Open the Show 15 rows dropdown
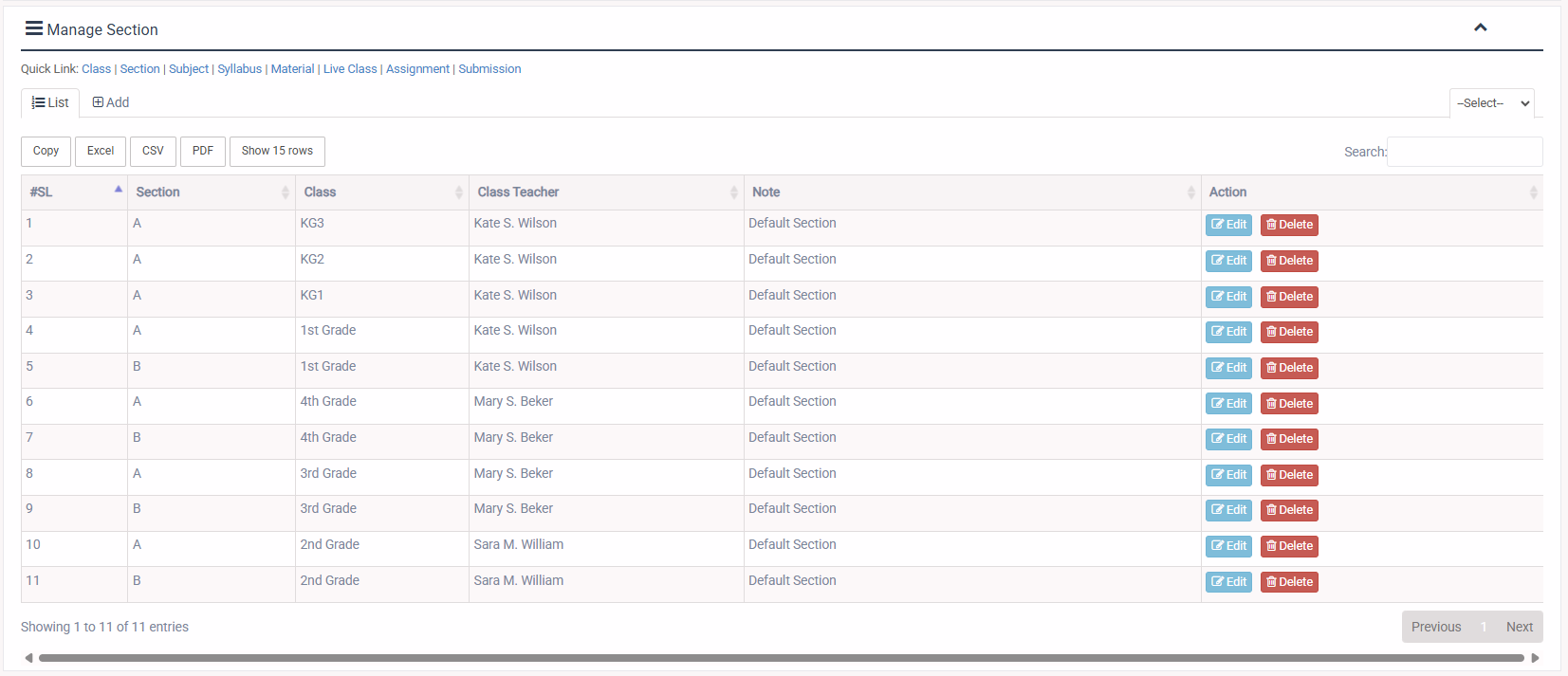 (x=277, y=151)
